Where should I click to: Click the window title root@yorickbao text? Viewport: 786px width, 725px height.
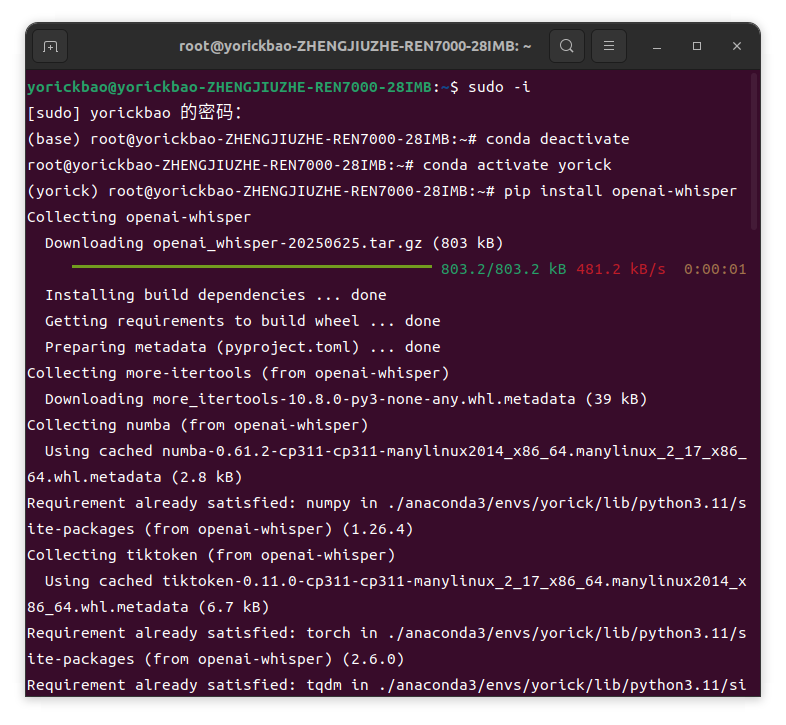pyautogui.click(x=355, y=46)
